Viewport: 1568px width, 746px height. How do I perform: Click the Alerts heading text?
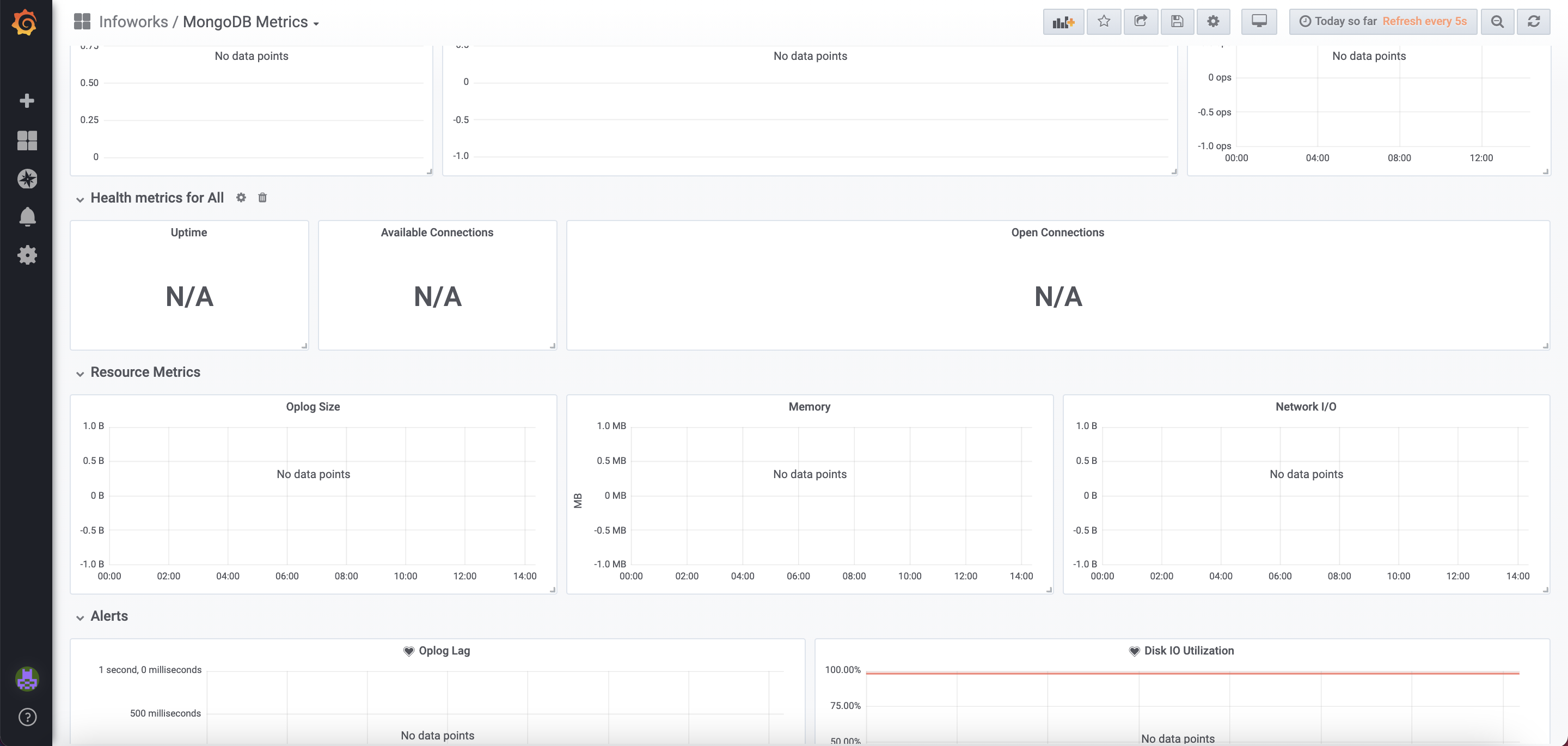coord(109,616)
